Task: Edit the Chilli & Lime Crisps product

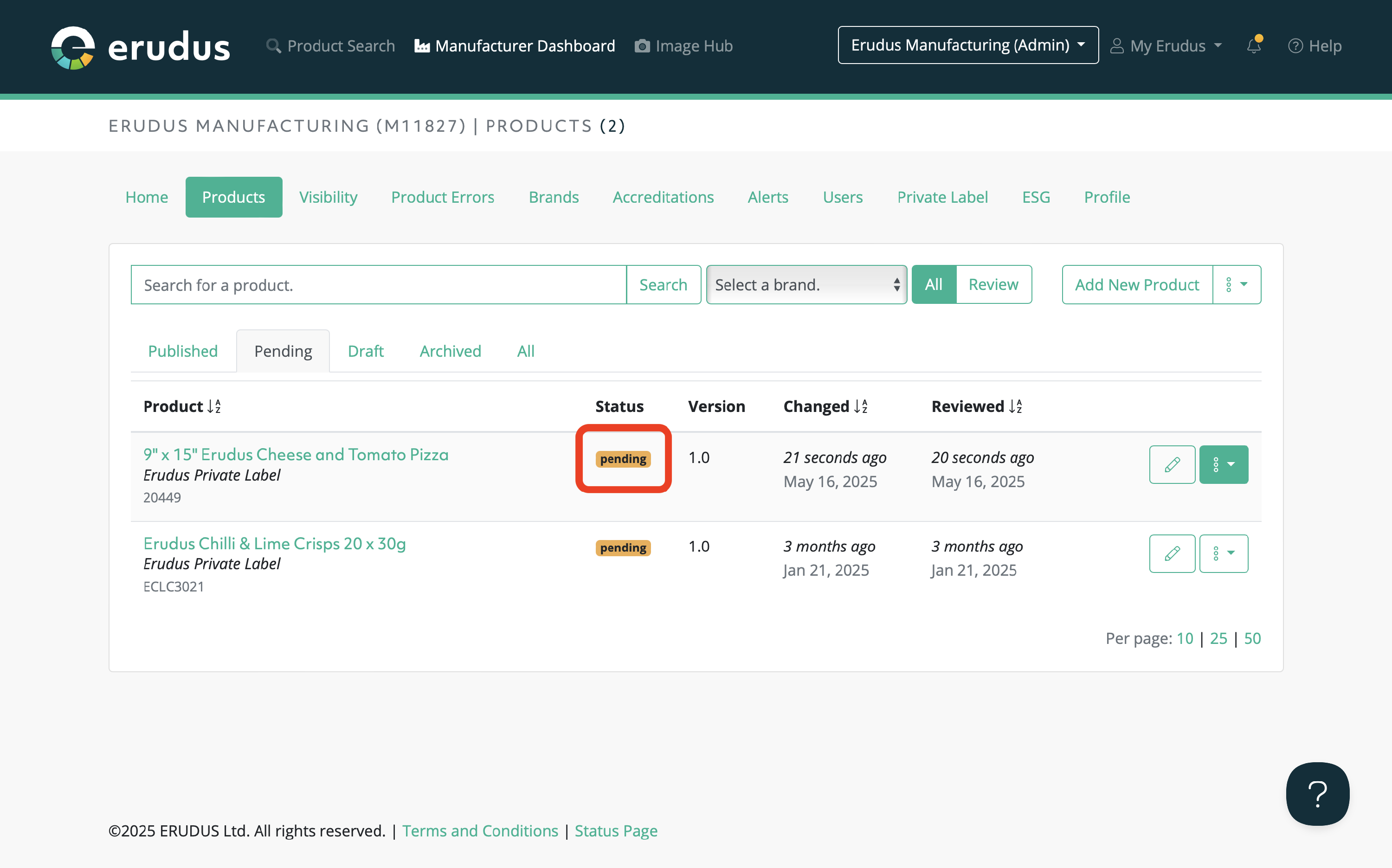Action: click(x=1172, y=553)
